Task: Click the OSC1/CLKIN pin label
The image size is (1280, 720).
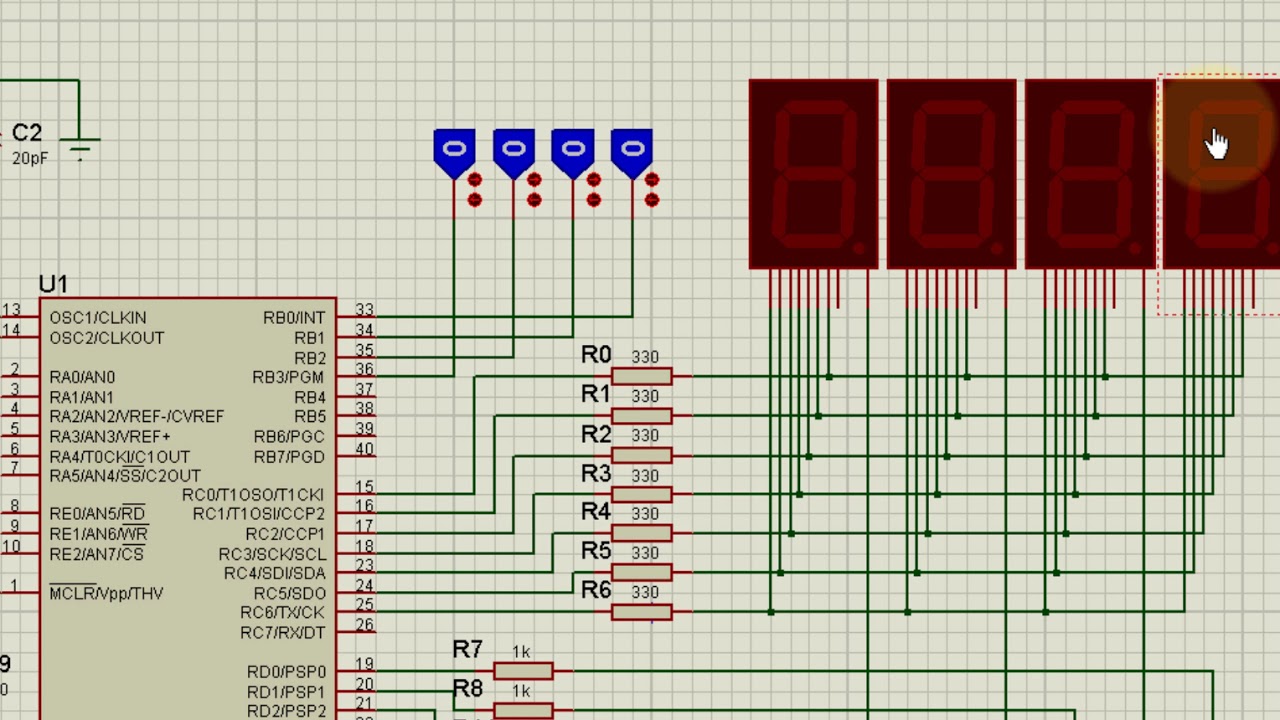Action: (98, 318)
